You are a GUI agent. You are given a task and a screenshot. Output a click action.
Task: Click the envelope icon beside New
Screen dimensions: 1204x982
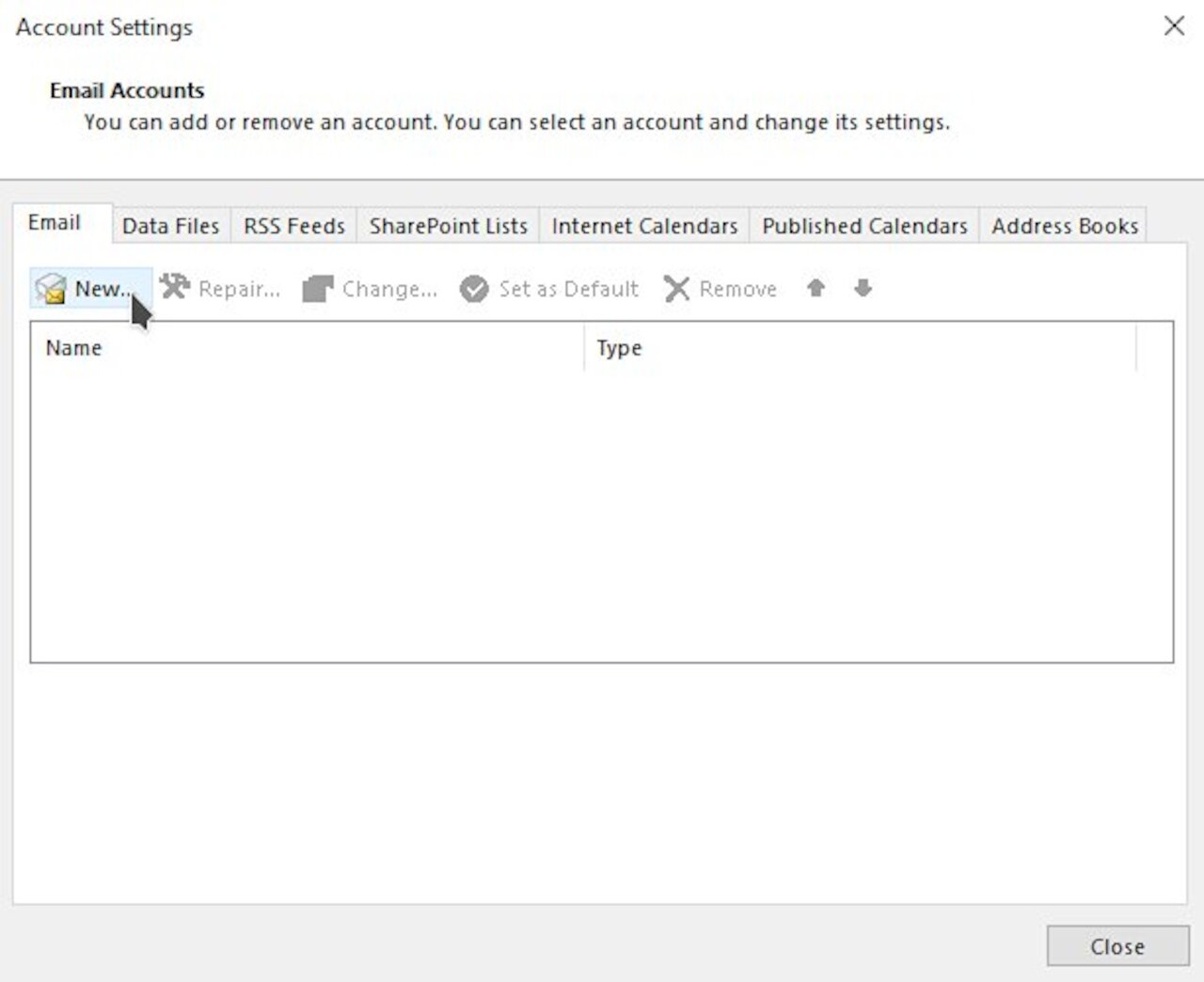point(49,289)
